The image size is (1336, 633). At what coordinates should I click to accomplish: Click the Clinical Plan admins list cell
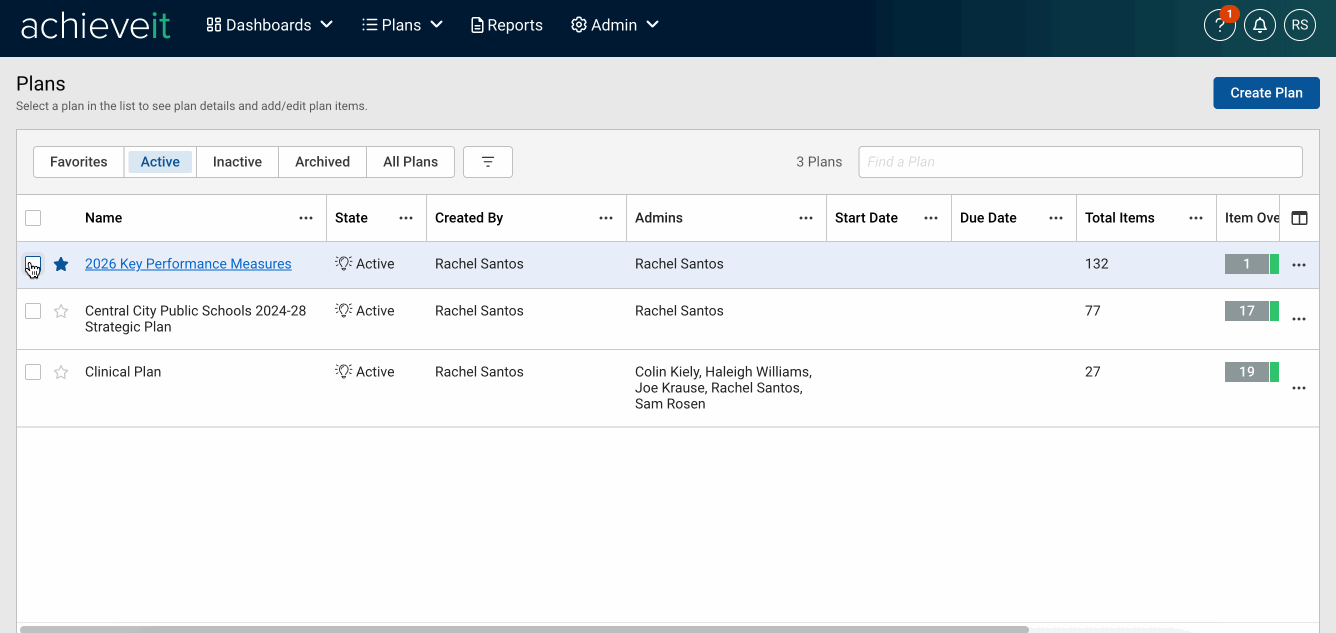tap(724, 388)
